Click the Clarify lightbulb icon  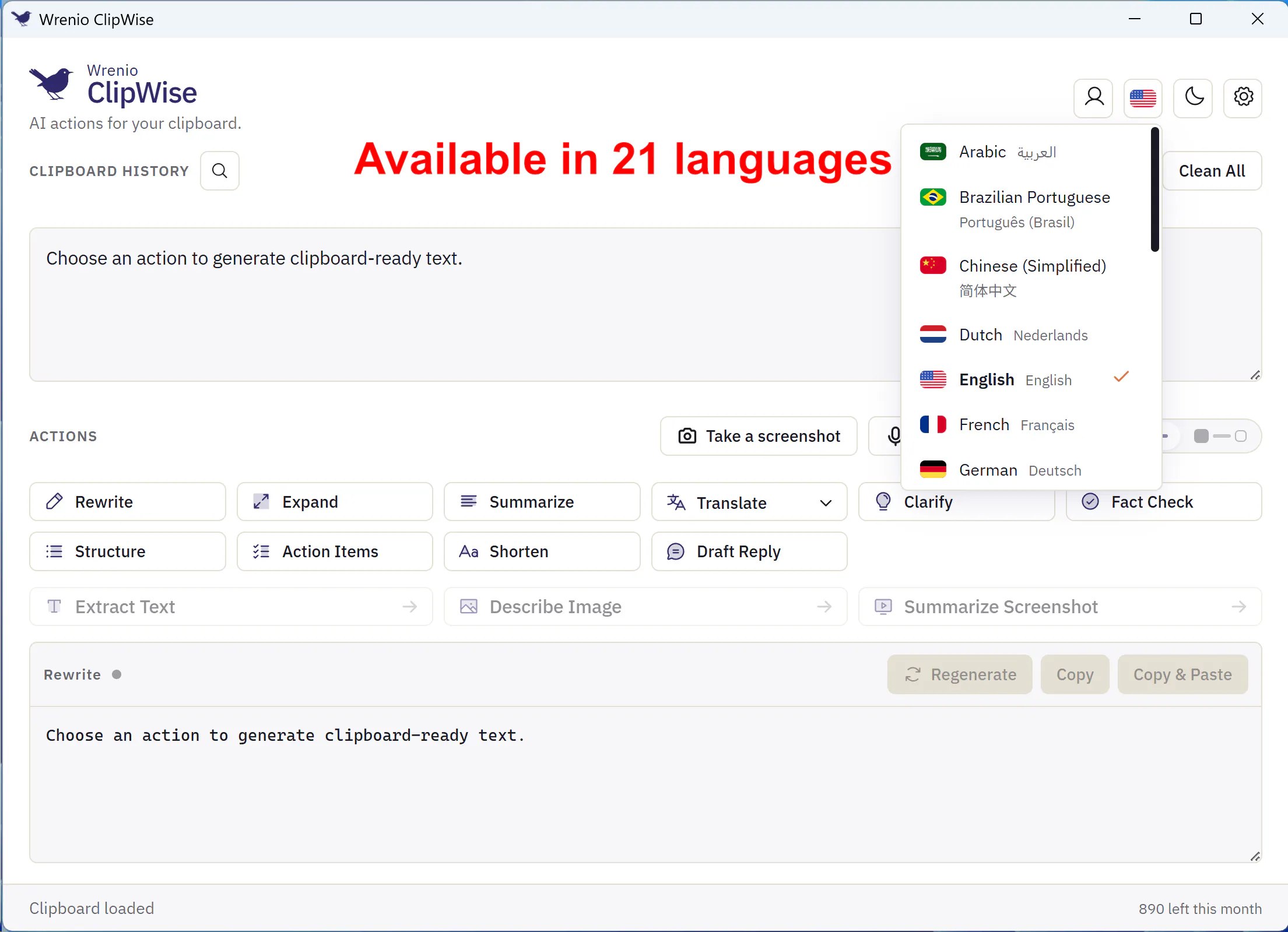[883, 501]
